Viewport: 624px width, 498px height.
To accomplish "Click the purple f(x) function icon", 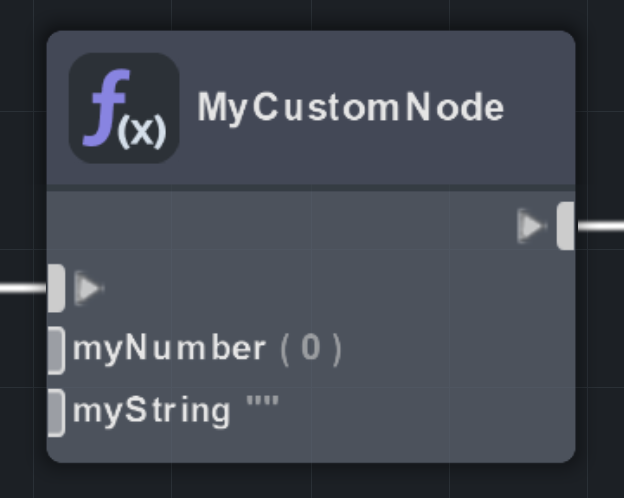I will pyautogui.click(x=123, y=108).
